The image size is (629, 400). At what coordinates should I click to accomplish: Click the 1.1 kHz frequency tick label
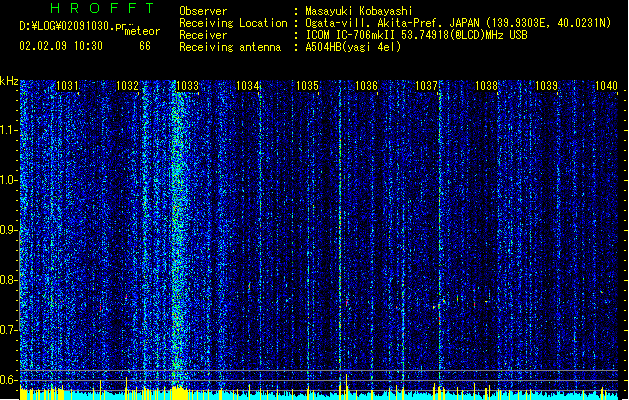point(8,130)
